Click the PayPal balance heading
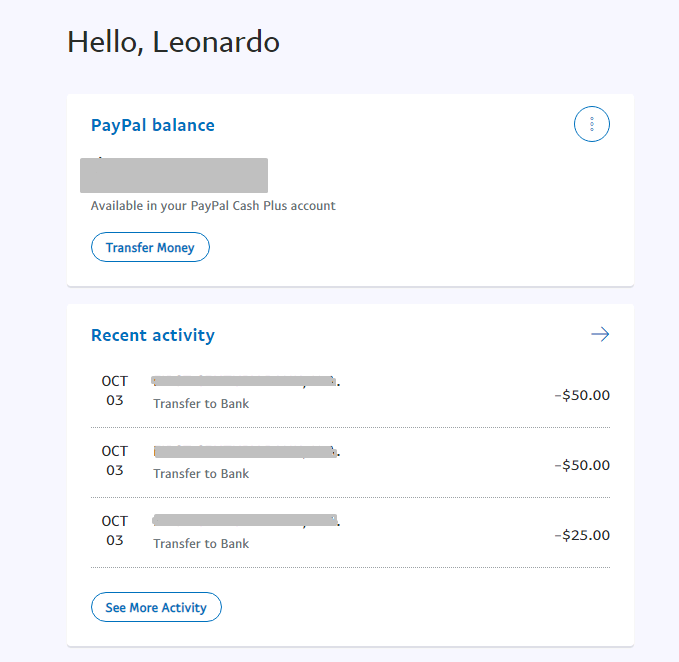The height and width of the screenshot is (662, 679). [153, 125]
